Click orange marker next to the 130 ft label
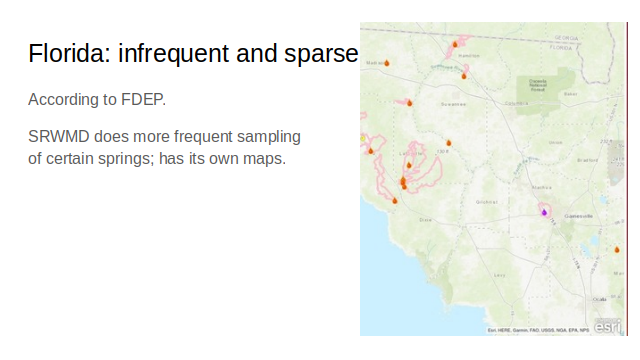640x360 pixels. [449, 143]
